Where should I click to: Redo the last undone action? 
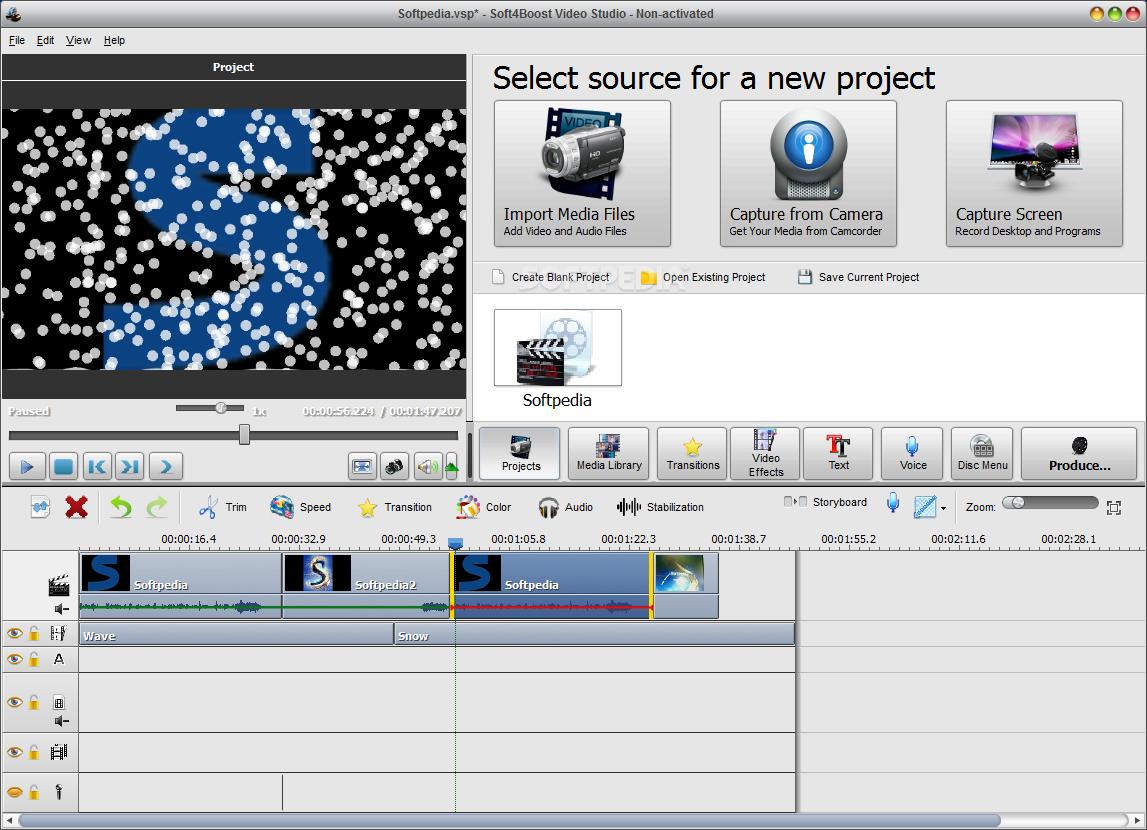(x=157, y=507)
